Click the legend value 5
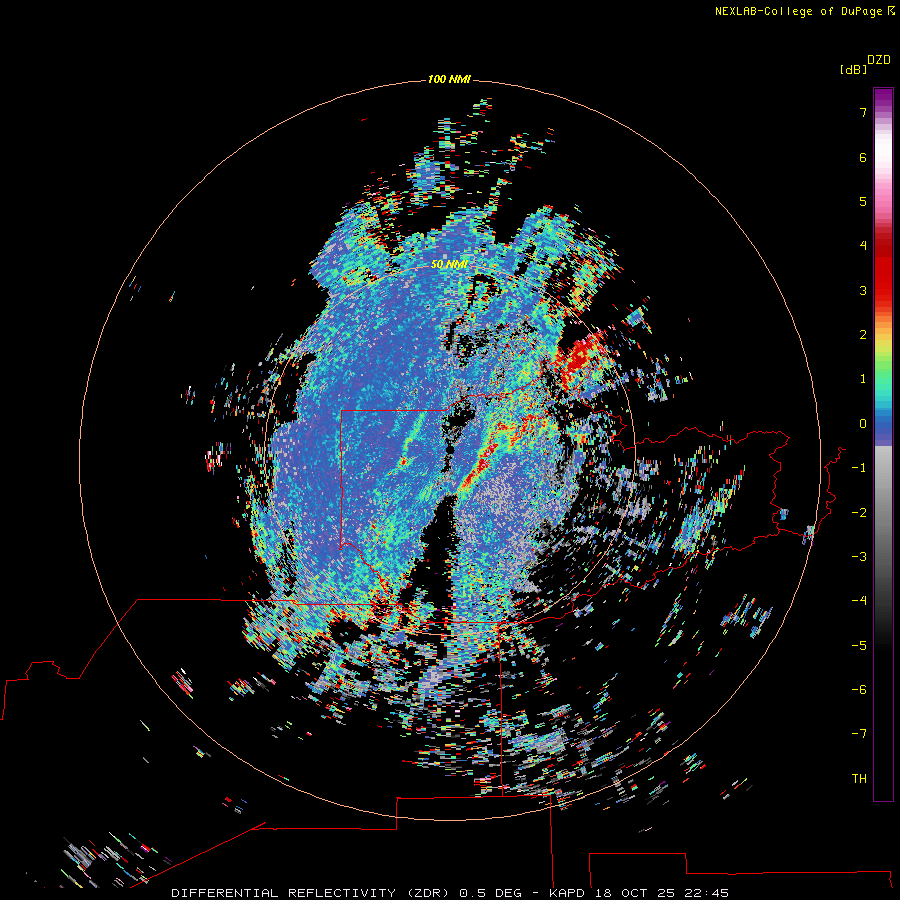Image resolution: width=900 pixels, height=900 pixels. tap(863, 201)
